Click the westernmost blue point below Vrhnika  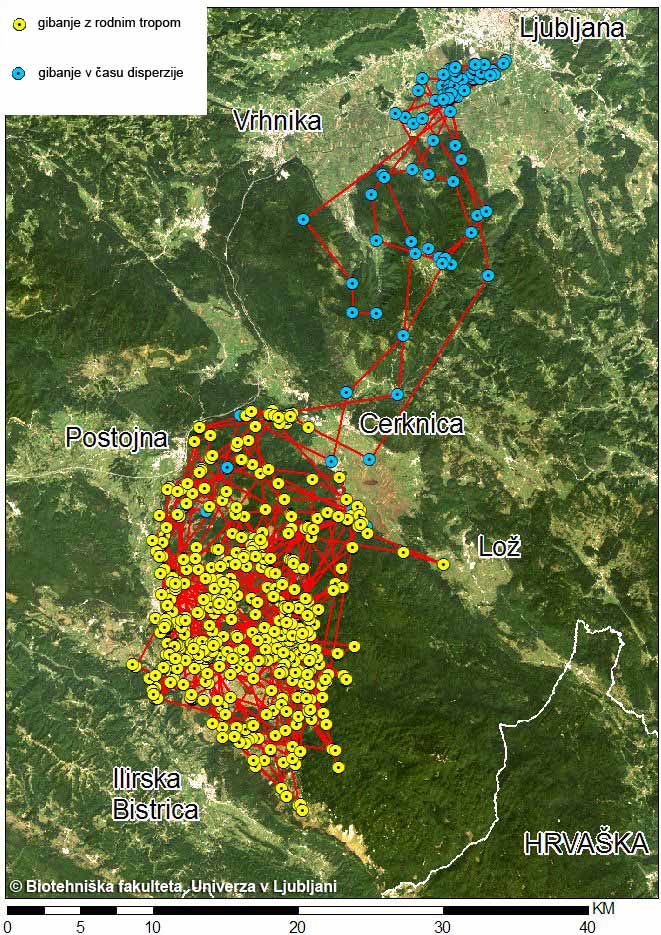click(303, 219)
